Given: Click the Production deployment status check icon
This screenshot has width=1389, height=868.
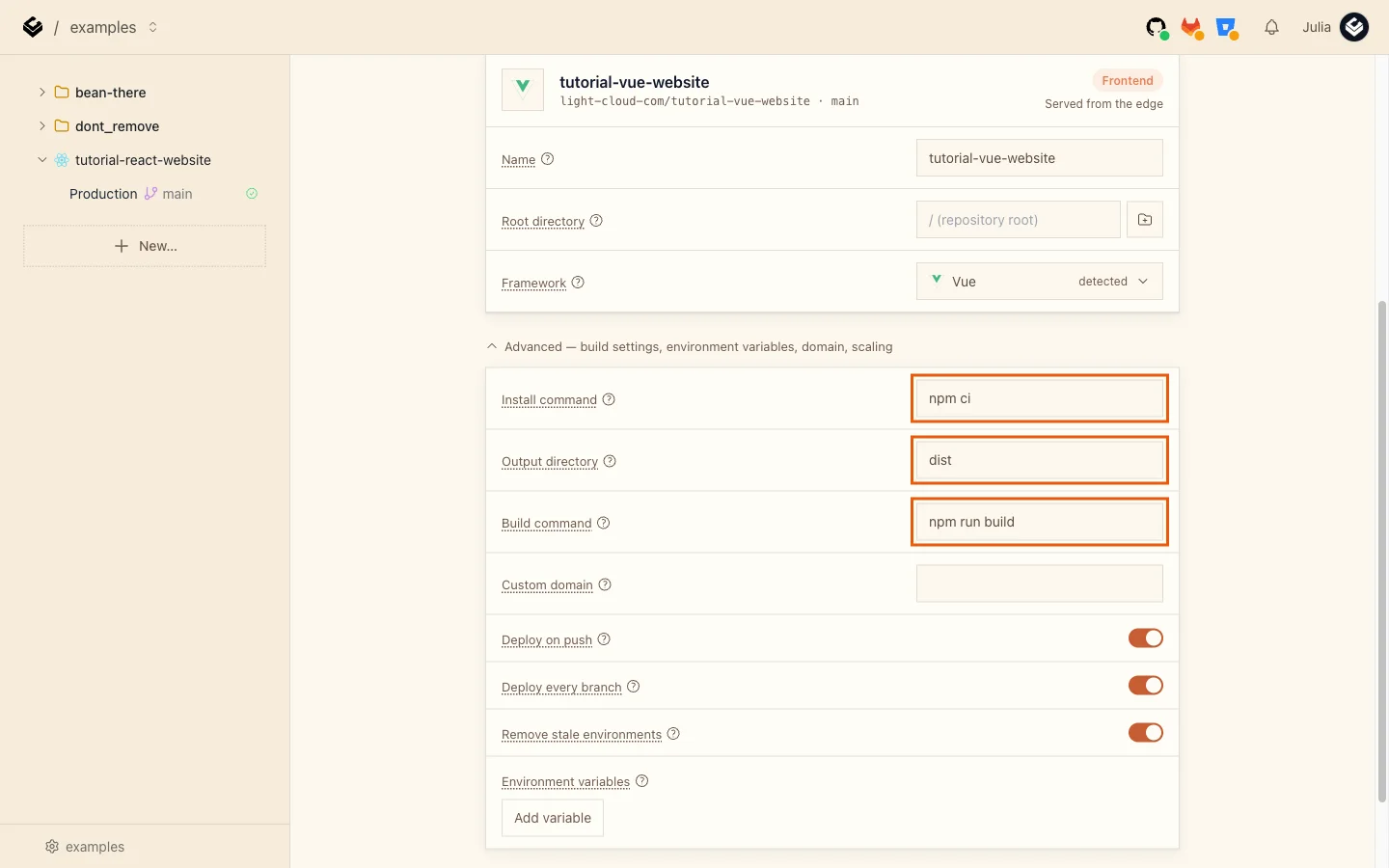Looking at the screenshot, I should [252, 194].
